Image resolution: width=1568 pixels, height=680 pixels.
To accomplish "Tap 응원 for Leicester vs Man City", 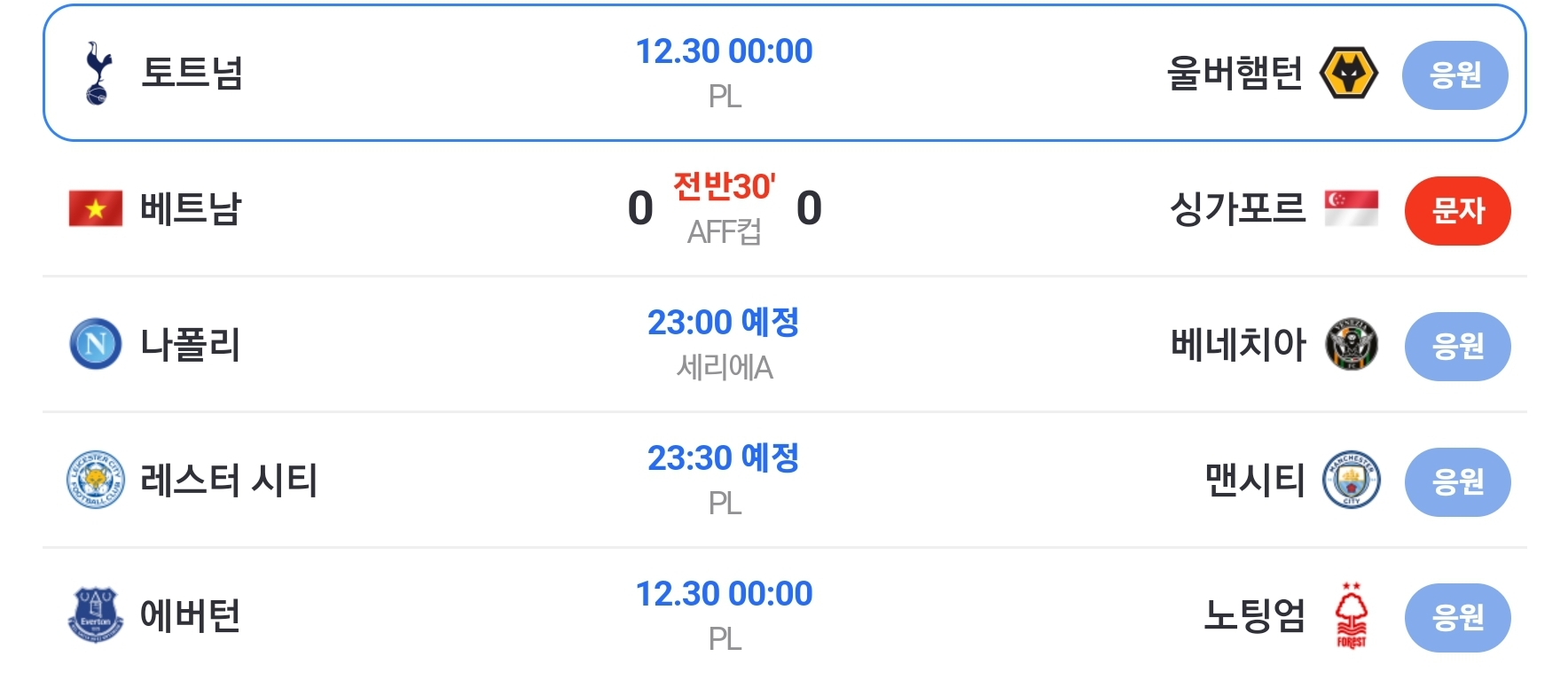I will [x=1457, y=482].
